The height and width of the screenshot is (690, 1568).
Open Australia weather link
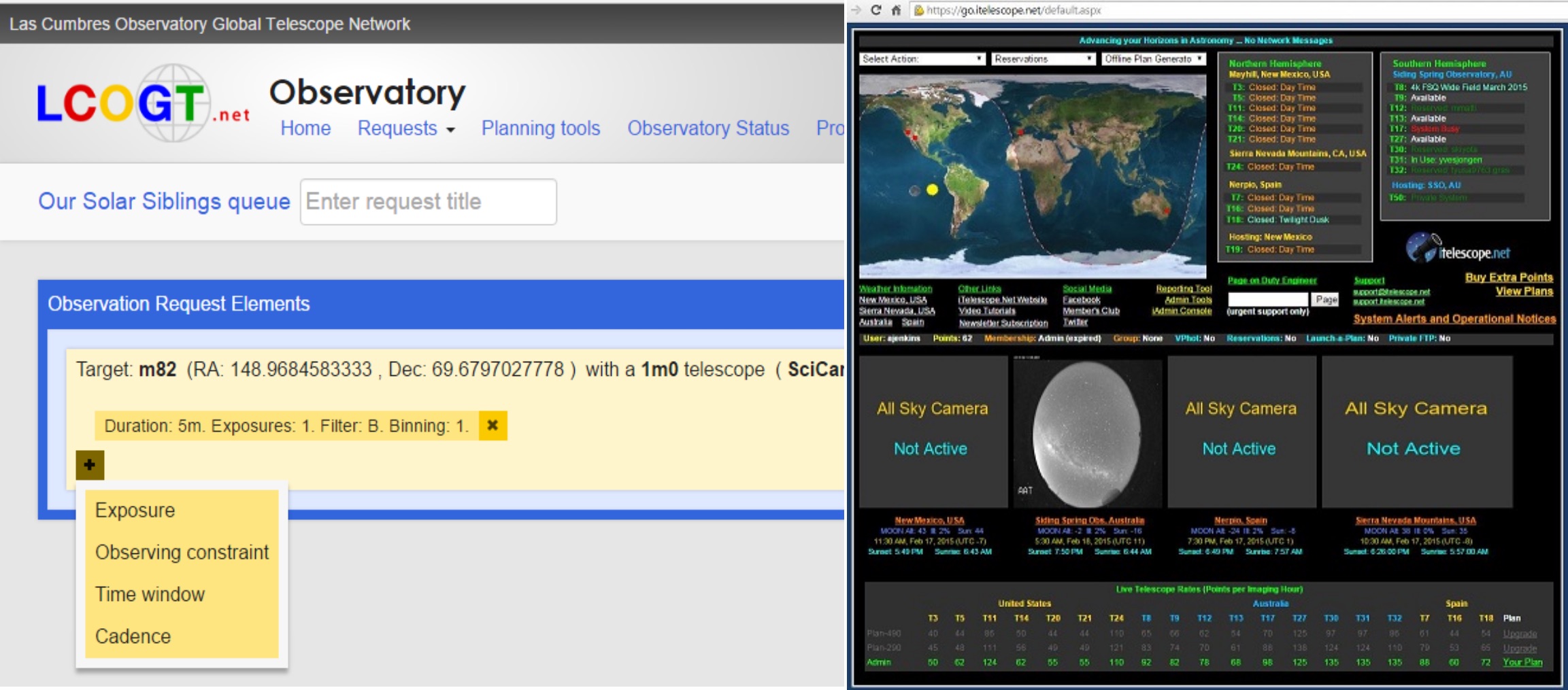(x=875, y=322)
